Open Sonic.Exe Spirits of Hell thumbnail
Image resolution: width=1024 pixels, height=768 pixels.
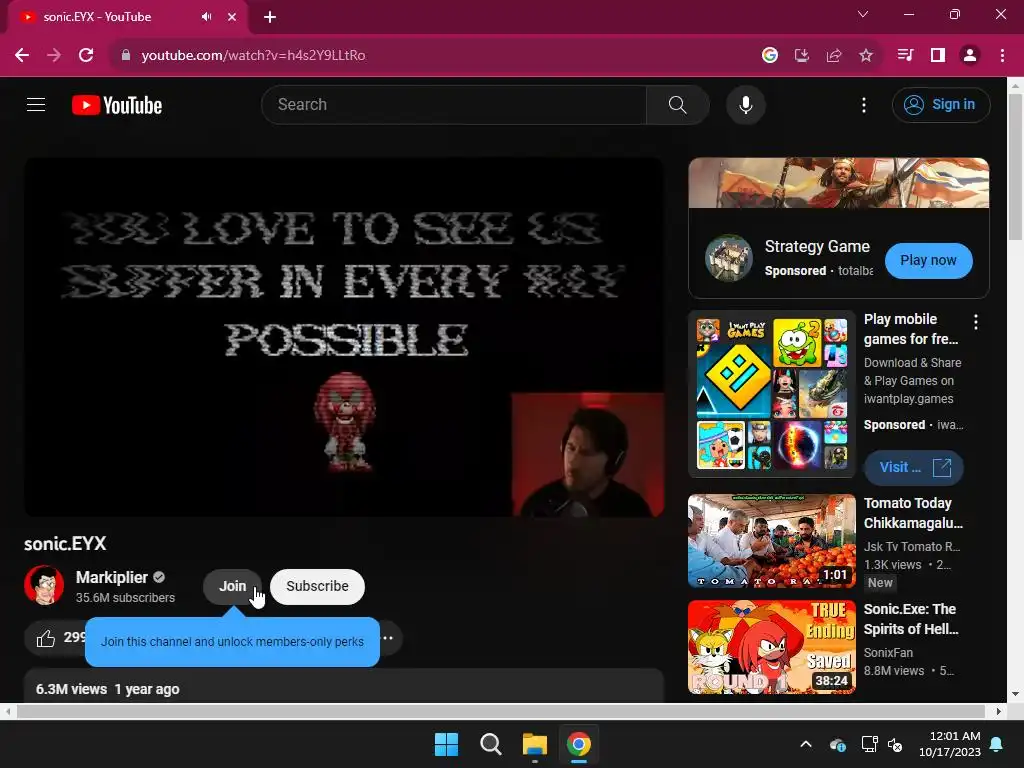(x=772, y=647)
